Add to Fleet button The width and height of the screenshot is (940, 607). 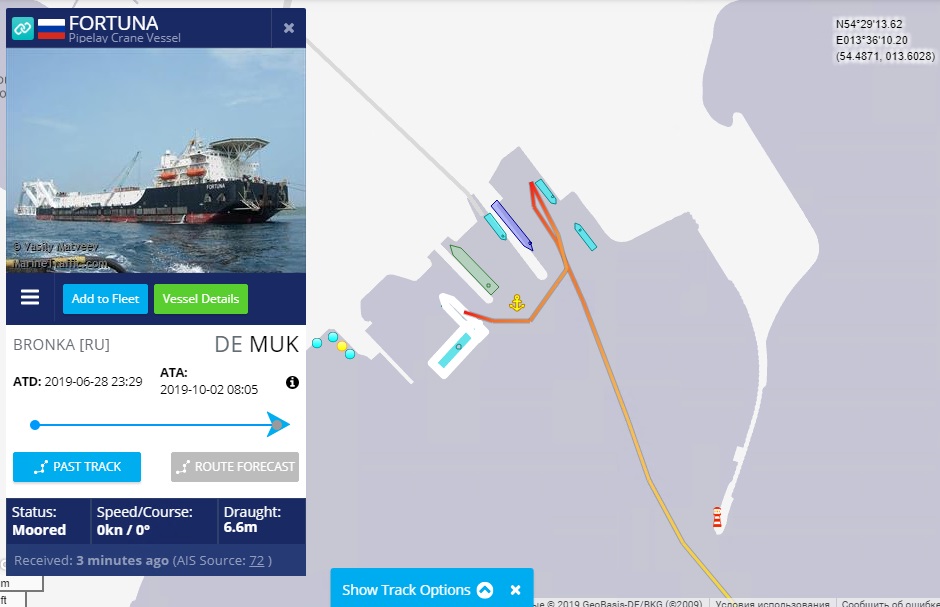106,298
